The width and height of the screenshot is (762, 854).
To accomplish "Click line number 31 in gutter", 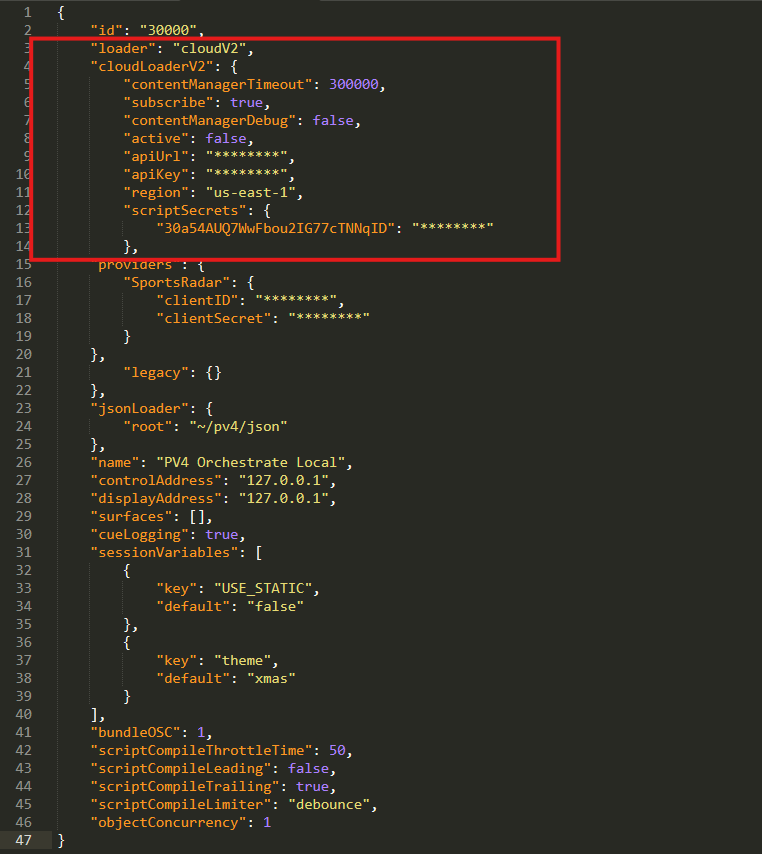I will click(x=23, y=552).
